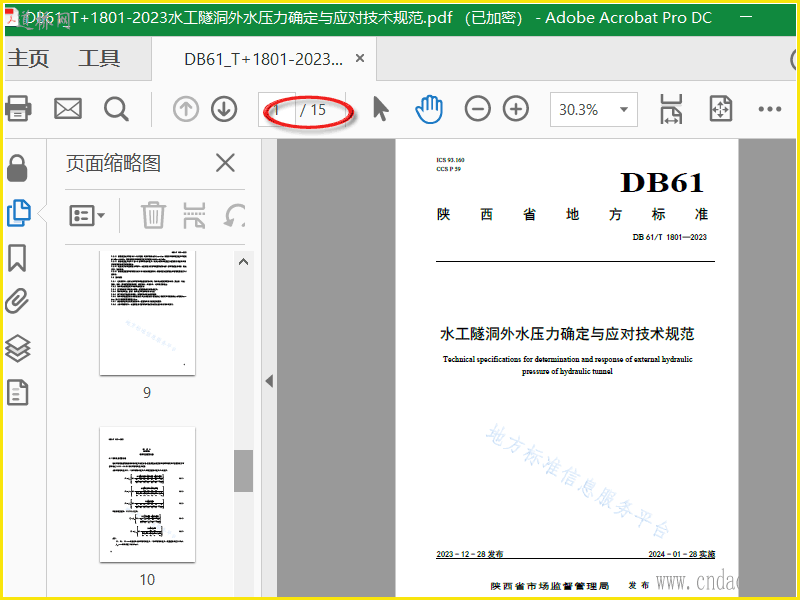Click the thumbnail scrollbar up arrow
The width and height of the screenshot is (800, 600).
click(x=243, y=262)
